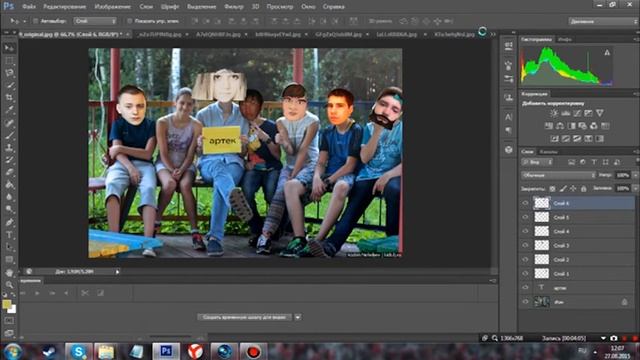This screenshot has width=640, height=360.
Task: Click the bottom background layer thumbnail
Action: [542, 302]
